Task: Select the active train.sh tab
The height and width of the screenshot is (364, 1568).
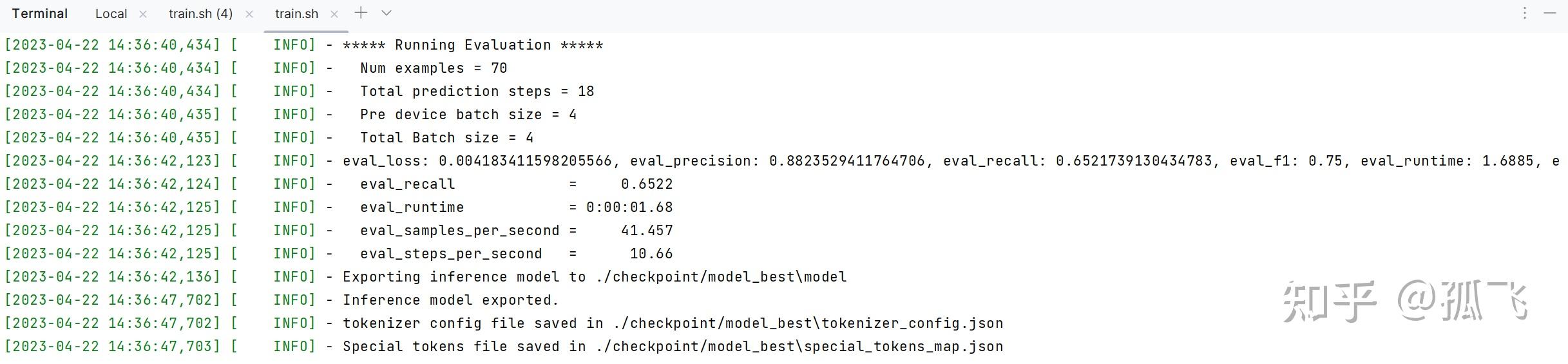Action: 296,14
